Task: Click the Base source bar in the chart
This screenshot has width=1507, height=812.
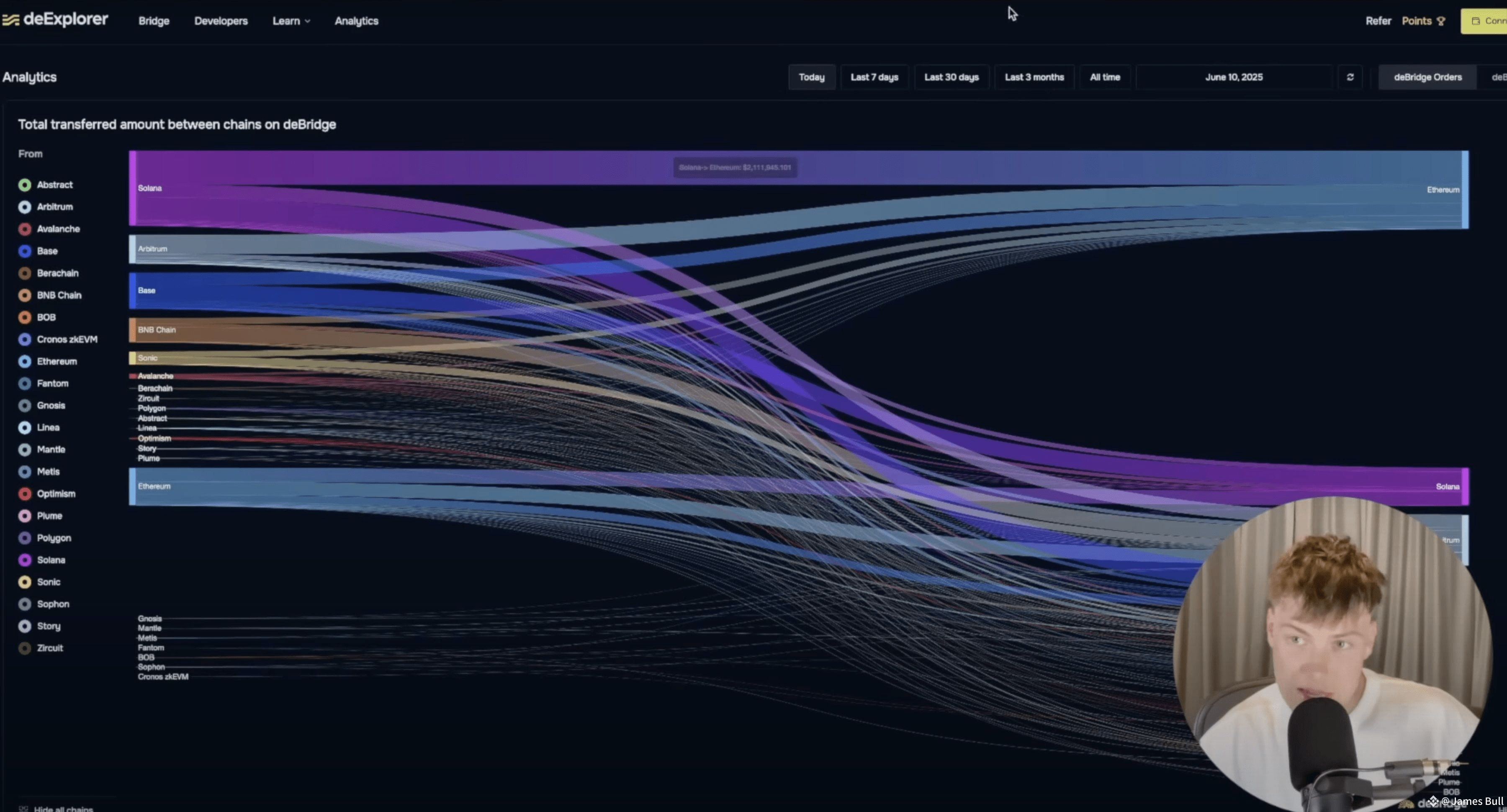Action: (x=133, y=290)
